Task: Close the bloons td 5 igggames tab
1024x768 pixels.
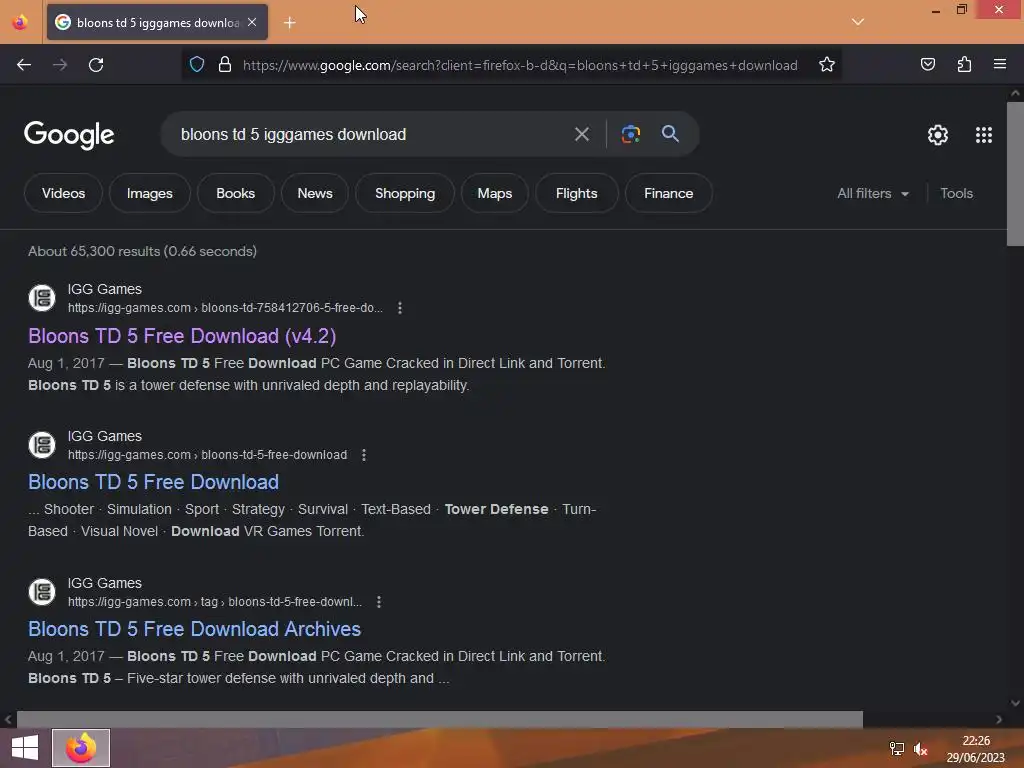Action: pyautogui.click(x=252, y=22)
